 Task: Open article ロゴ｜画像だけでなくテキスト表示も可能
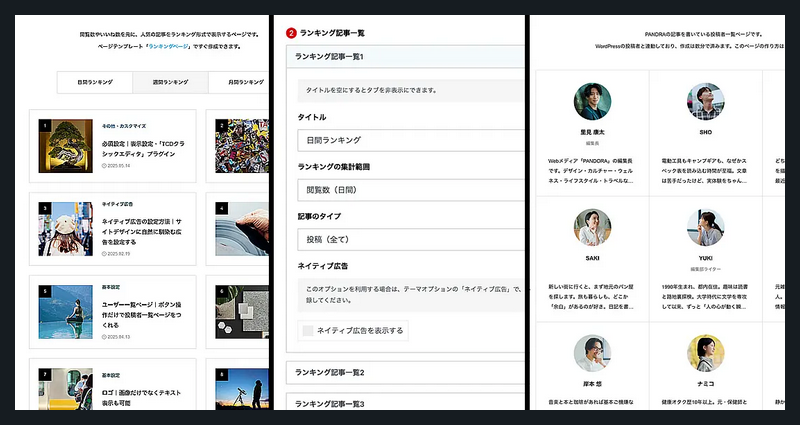pyautogui.click(x=141, y=397)
